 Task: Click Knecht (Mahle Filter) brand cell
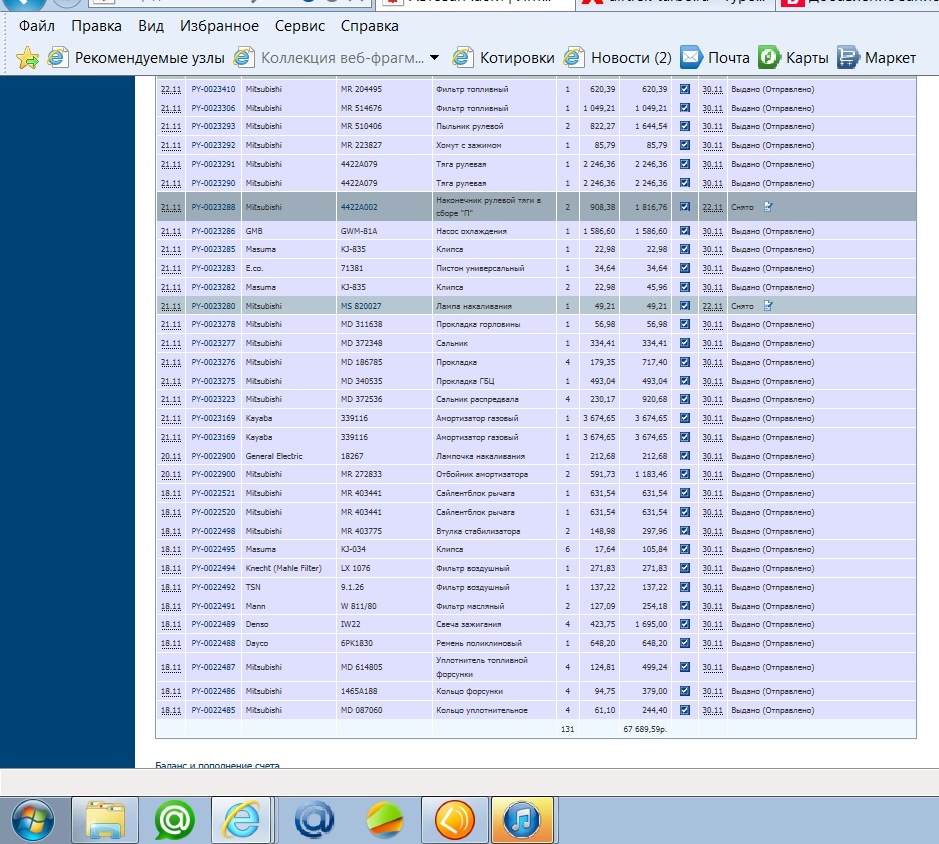coord(283,568)
